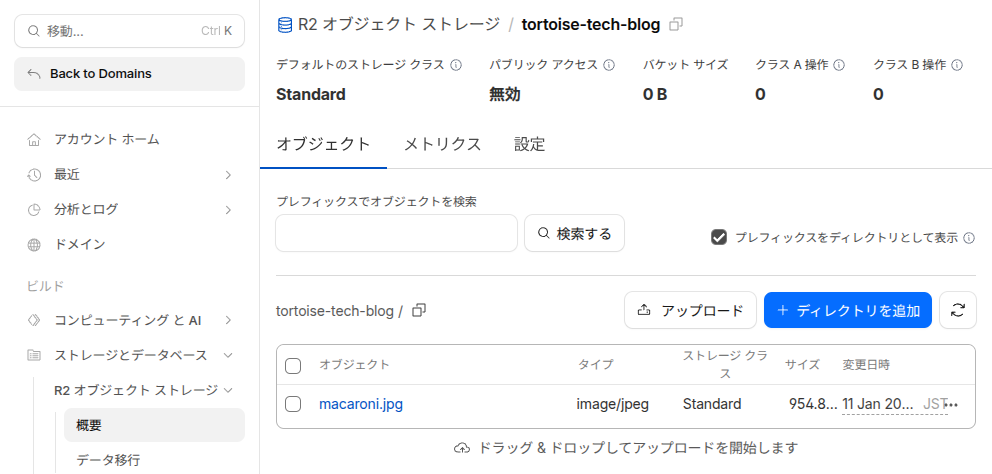Image resolution: width=992 pixels, height=474 pixels.
Task: Click the アップロード button
Action: pos(690,310)
